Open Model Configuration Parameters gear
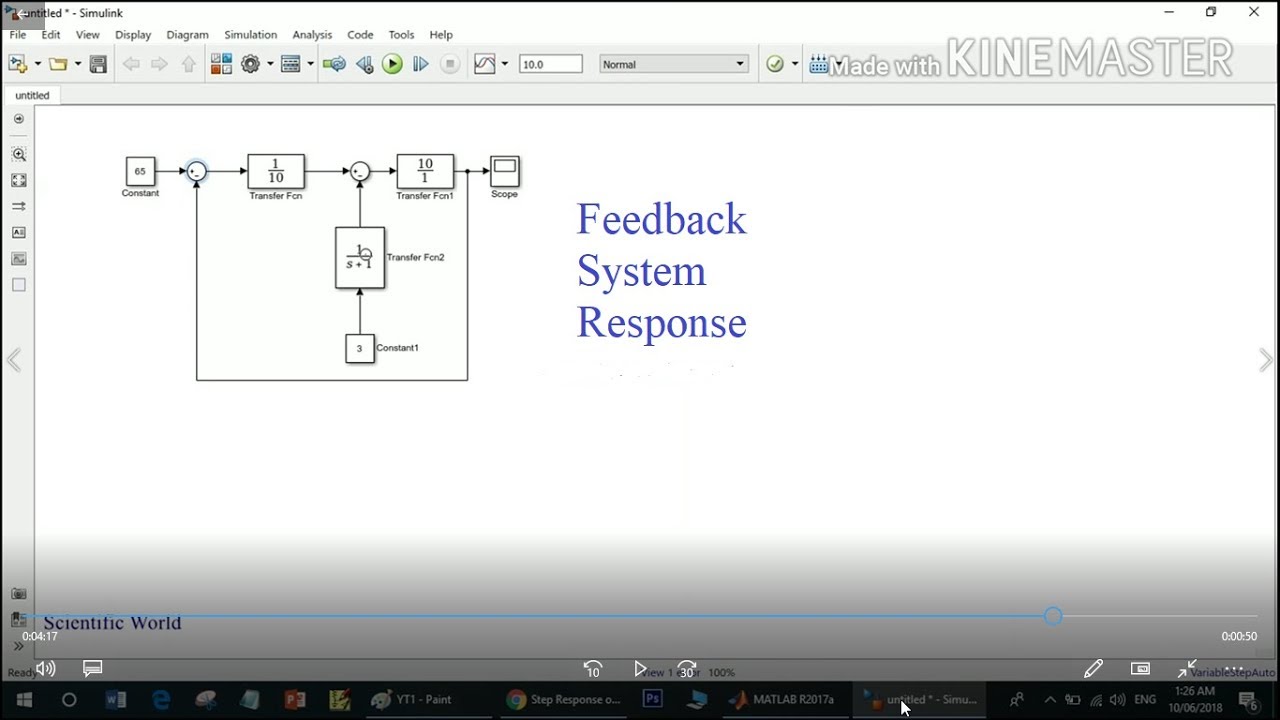 250,64
